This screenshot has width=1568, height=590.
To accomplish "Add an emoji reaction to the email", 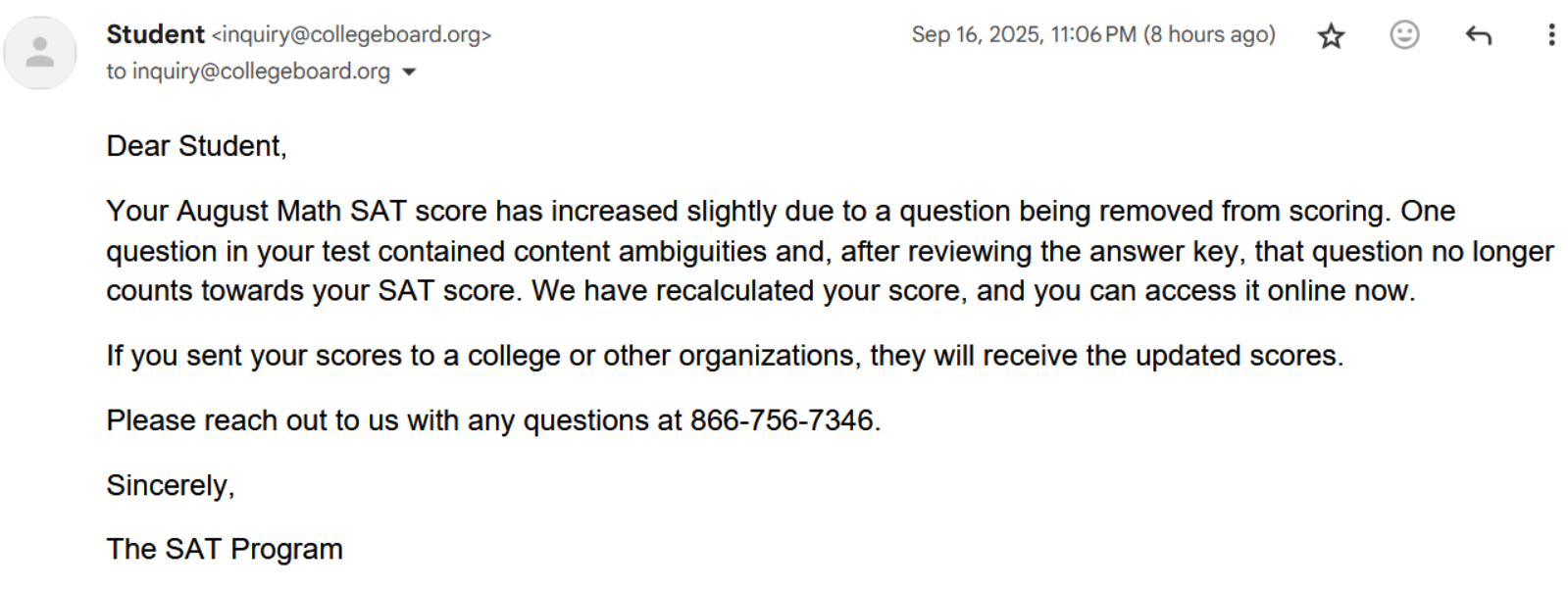I will tap(1404, 35).
